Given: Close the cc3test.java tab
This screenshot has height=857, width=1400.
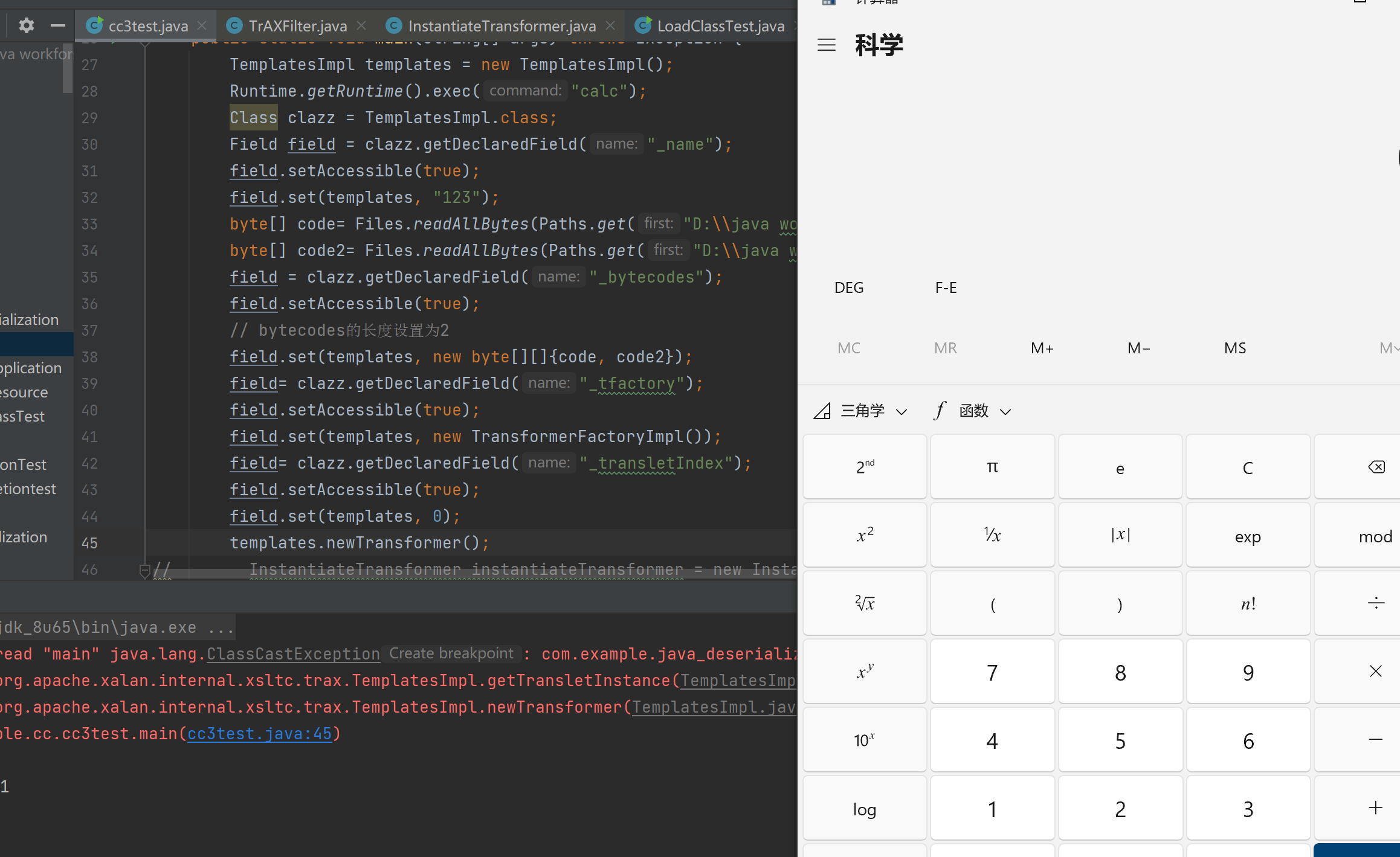Looking at the screenshot, I should coord(202,26).
